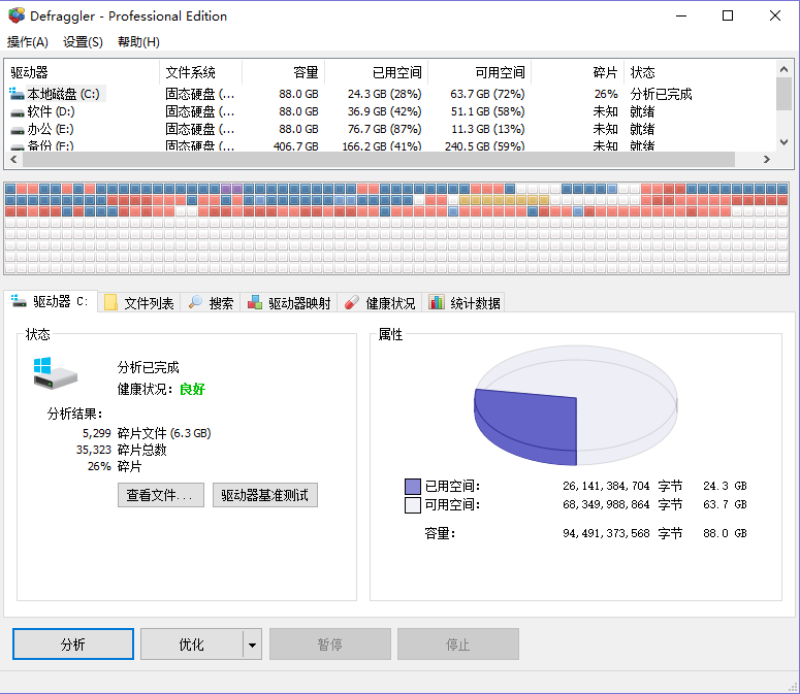Viewport: 800px width, 694px height.
Task: Click the disk usage pie chart
Action: point(576,405)
